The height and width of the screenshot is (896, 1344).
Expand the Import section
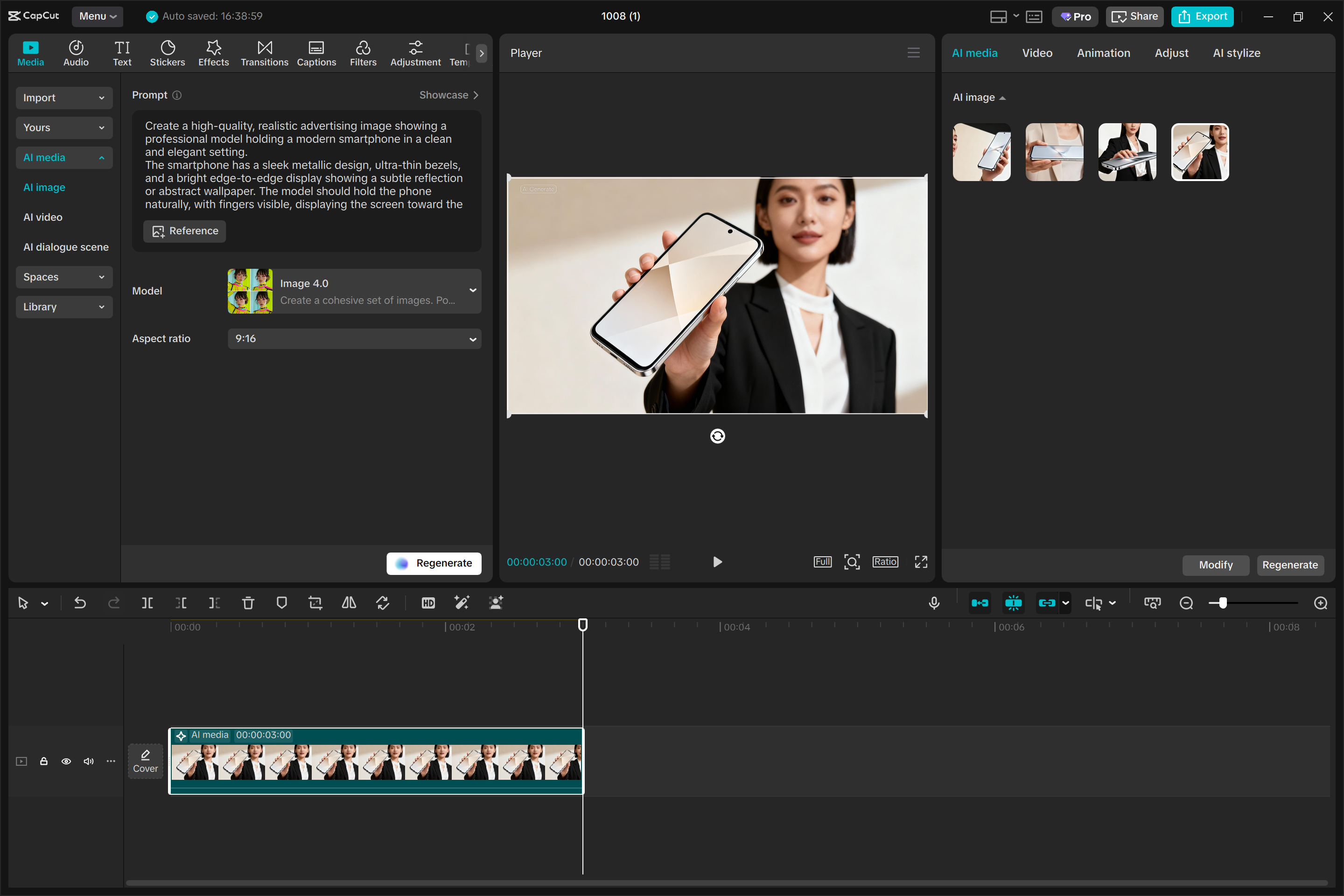pos(64,98)
